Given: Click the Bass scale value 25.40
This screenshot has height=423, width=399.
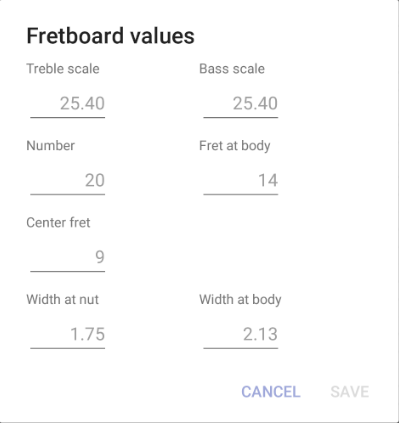Looking at the screenshot, I should tap(255, 103).
